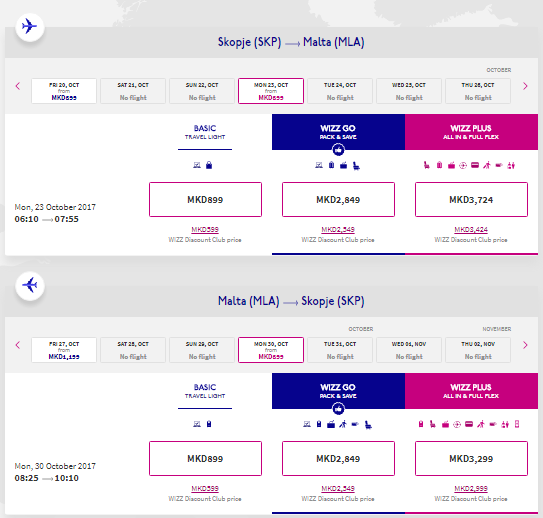The height and width of the screenshot is (518, 543).
Task: Show earlier outbound dates with left arrow
Action: click(x=18, y=86)
